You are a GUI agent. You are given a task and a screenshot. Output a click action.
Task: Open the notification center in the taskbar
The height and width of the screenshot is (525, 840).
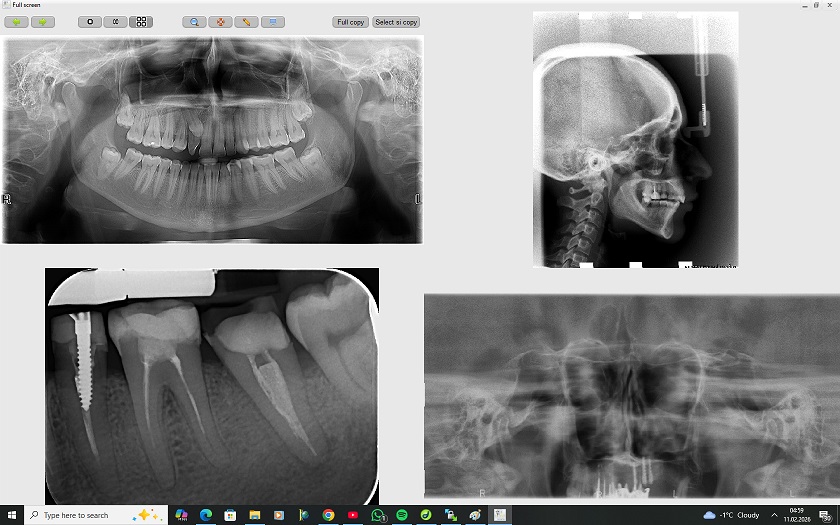coord(825,515)
